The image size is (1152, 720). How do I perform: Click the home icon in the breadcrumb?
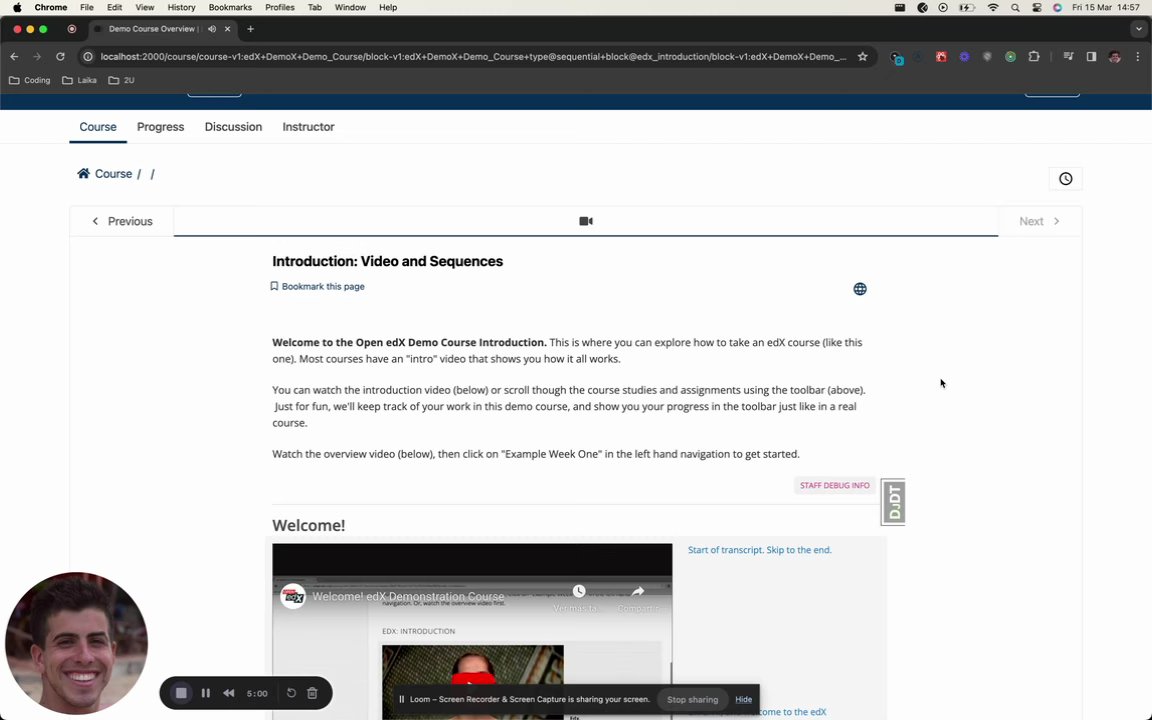(84, 173)
